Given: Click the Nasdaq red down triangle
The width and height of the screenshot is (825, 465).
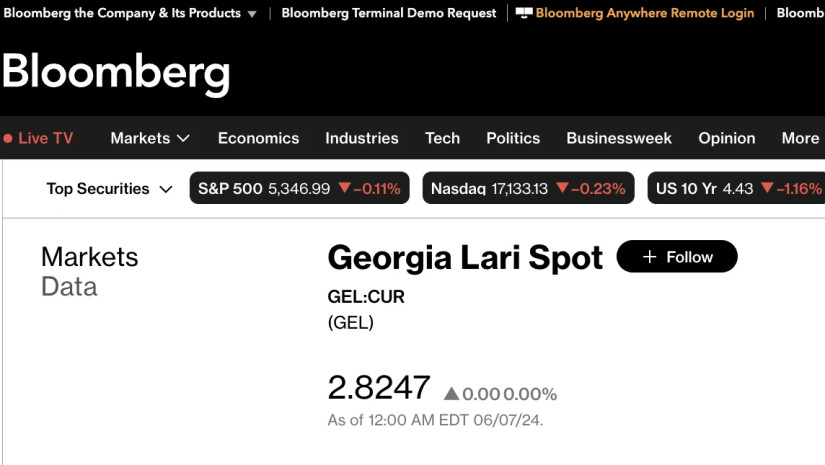Looking at the screenshot, I should click(562, 187).
